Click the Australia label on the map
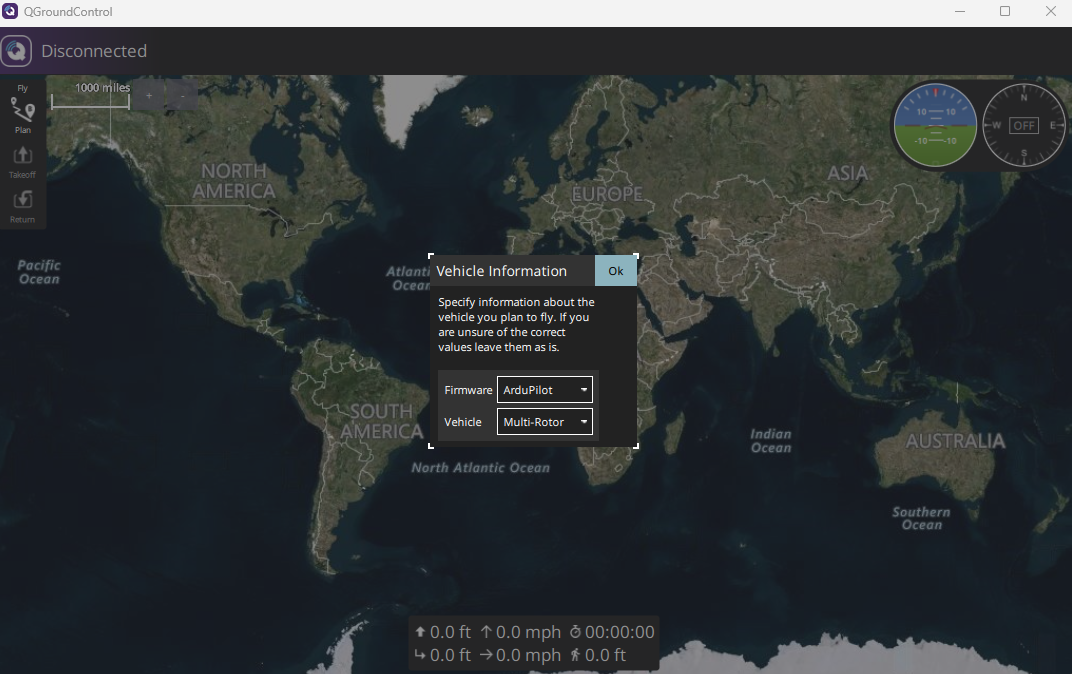The width and height of the screenshot is (1072, 674). click(955, 441)
